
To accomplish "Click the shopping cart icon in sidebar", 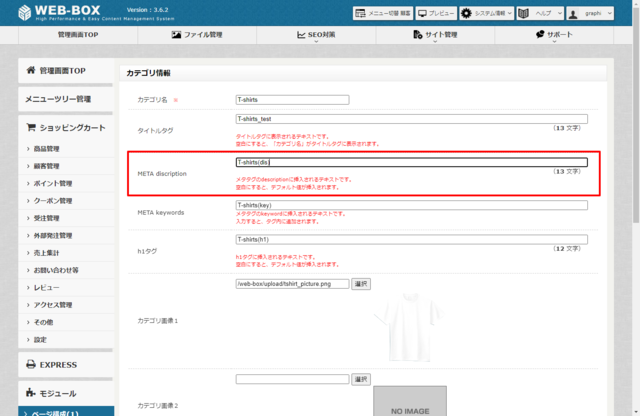I will pyautogui.click(x=31, y=127).
